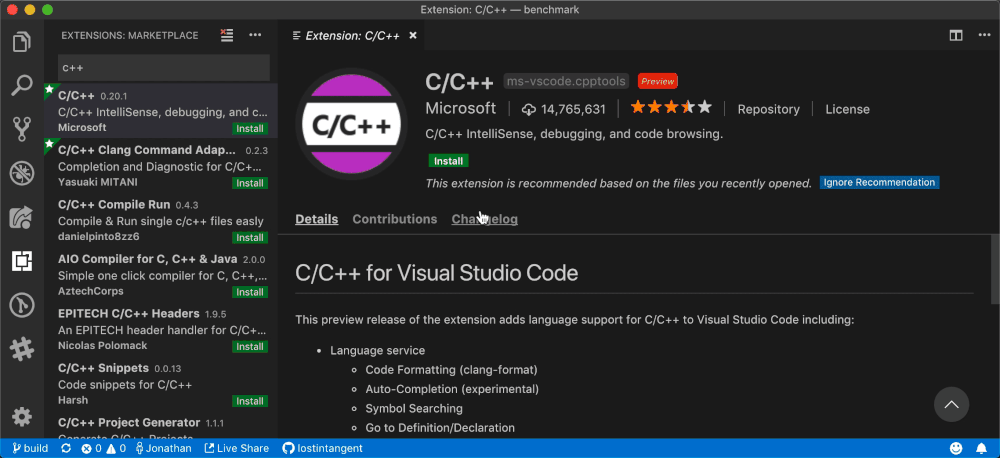The image size is (1000, 458).
Task: Click the Ignore Recommendation button
Action: point(879,183)
